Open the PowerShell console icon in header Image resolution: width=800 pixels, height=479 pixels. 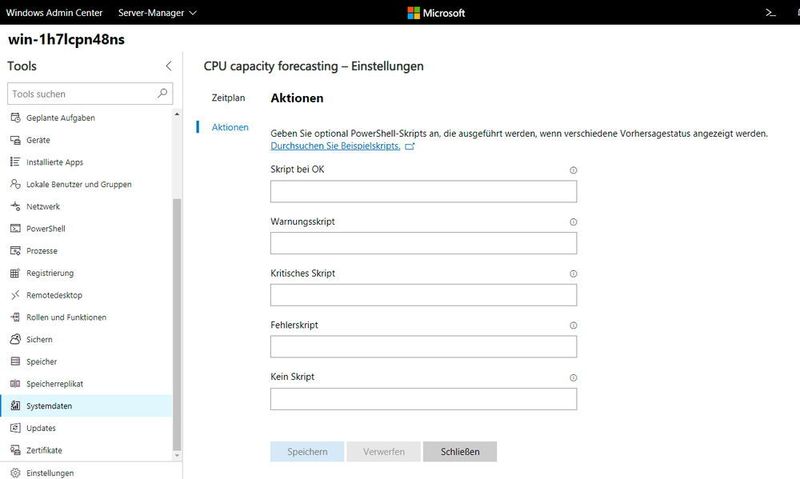click(x=770, y=13)
